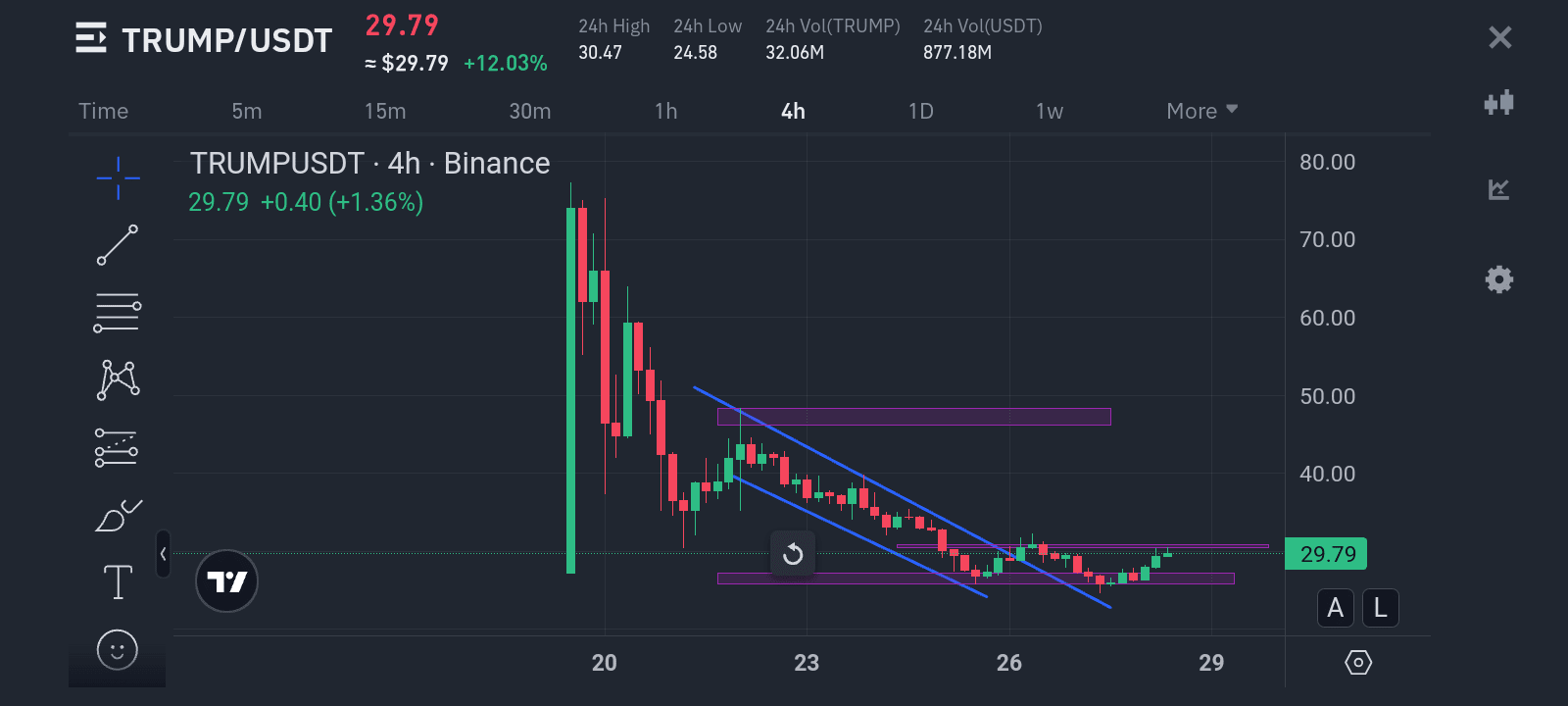Close the fullscreen chart

click(x=1499, y=38)
